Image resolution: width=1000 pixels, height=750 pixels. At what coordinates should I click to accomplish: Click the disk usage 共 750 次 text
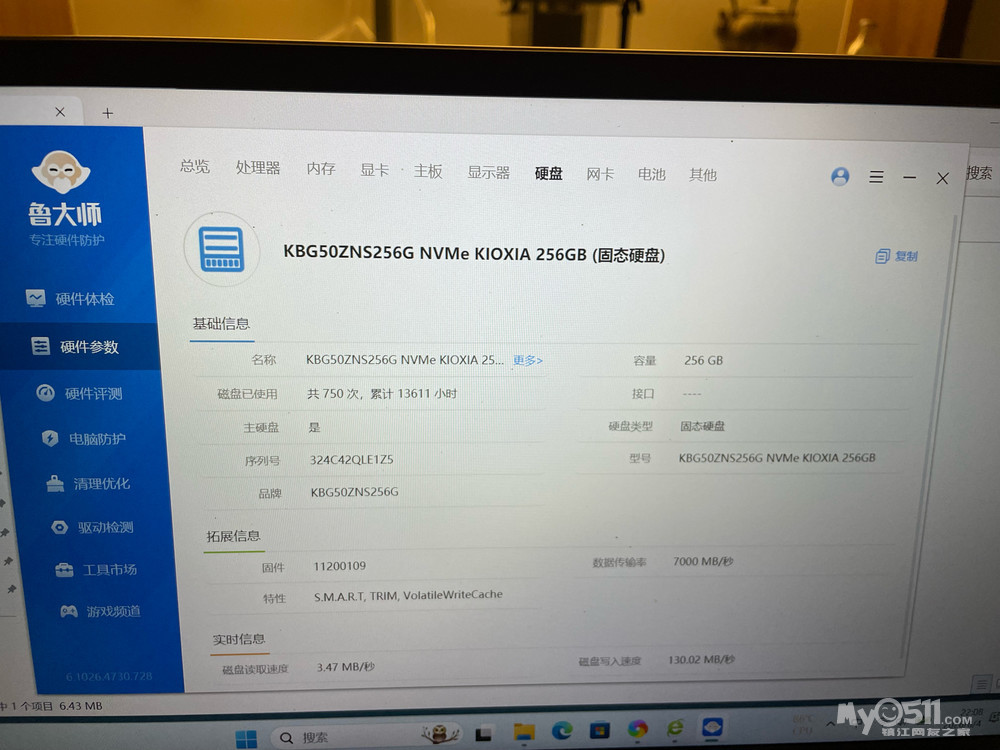click(382, 393)
